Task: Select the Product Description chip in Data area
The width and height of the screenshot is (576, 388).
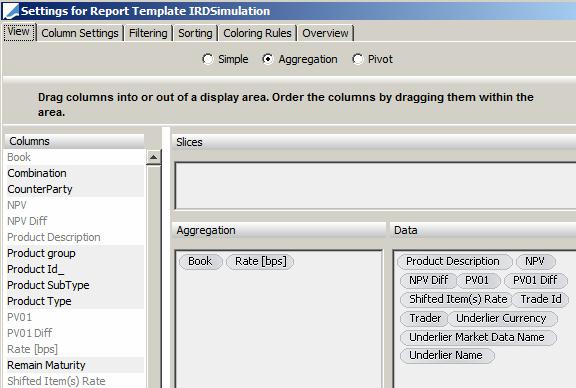Action: [455, 261]
